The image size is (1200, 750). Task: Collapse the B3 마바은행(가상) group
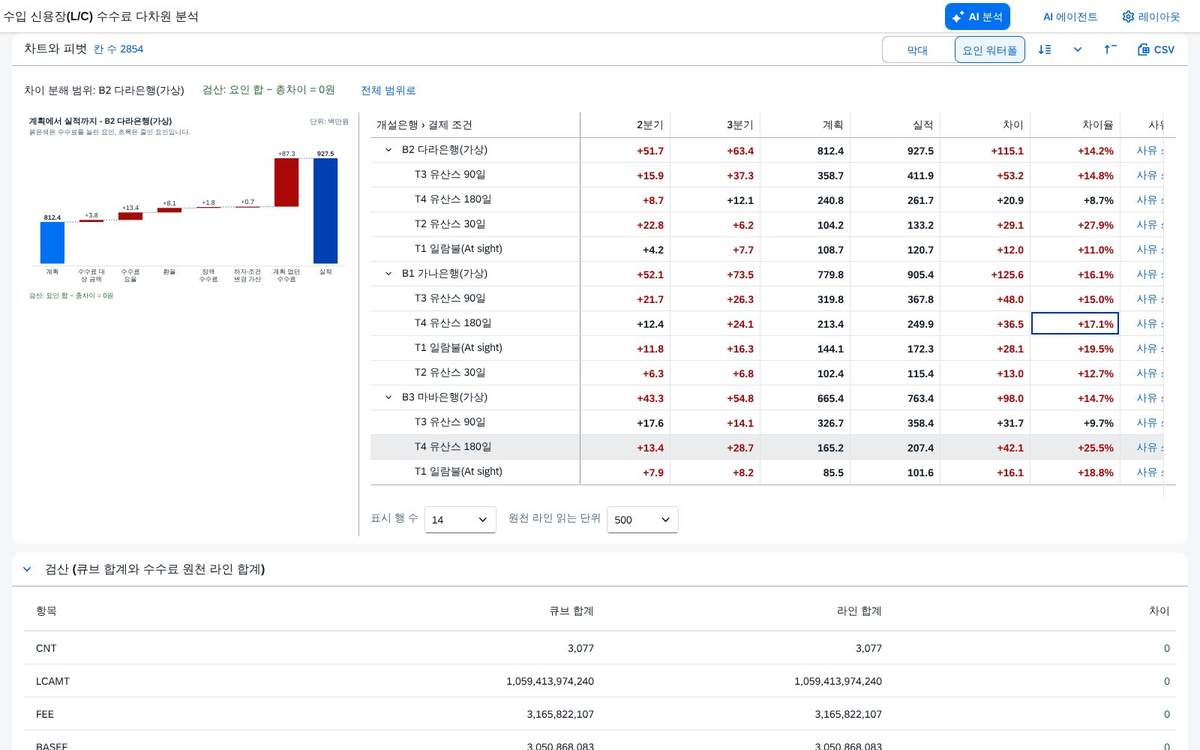click(388, 398)
